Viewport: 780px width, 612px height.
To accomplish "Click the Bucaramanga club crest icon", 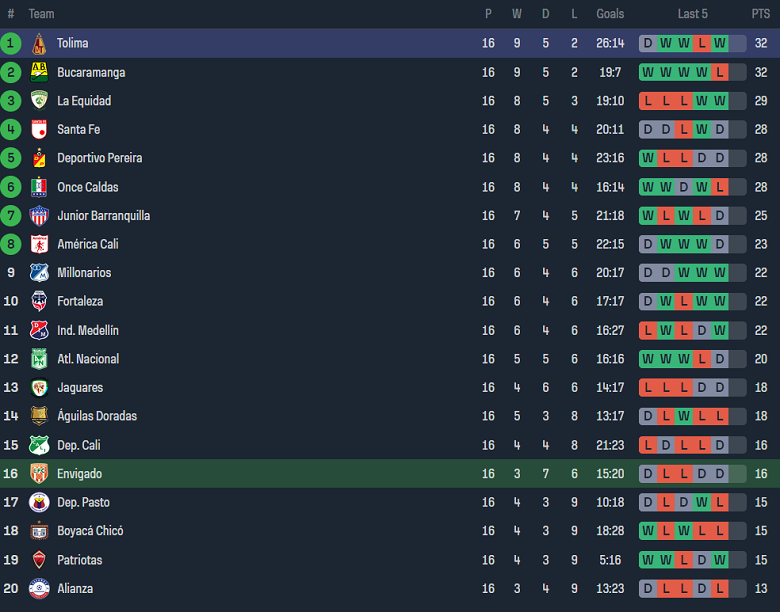I will (x=39, y=72).
